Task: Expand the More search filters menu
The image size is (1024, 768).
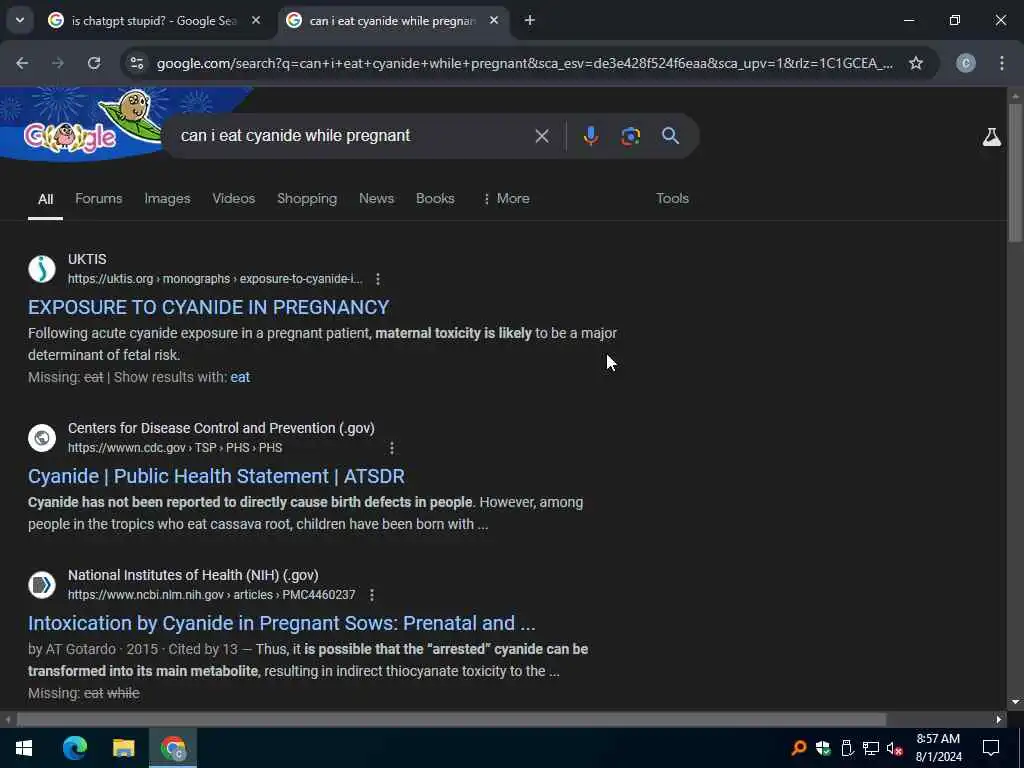Action: point(506,199)
